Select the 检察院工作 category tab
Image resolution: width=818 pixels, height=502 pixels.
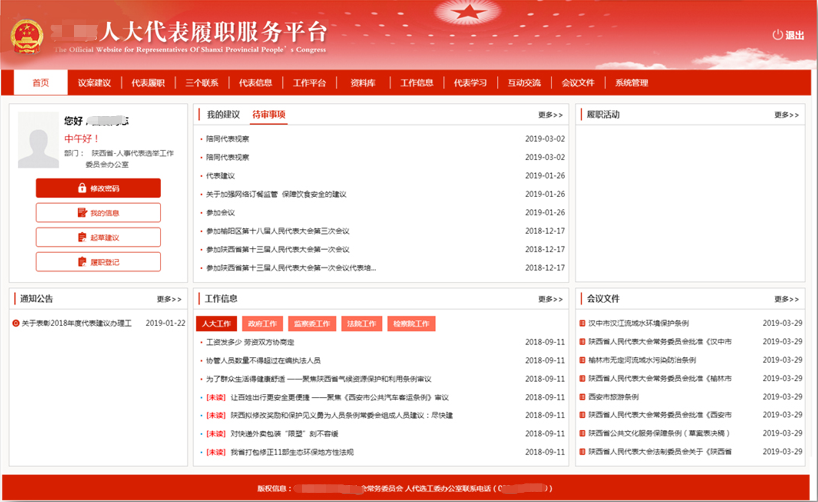coord(412,324)
